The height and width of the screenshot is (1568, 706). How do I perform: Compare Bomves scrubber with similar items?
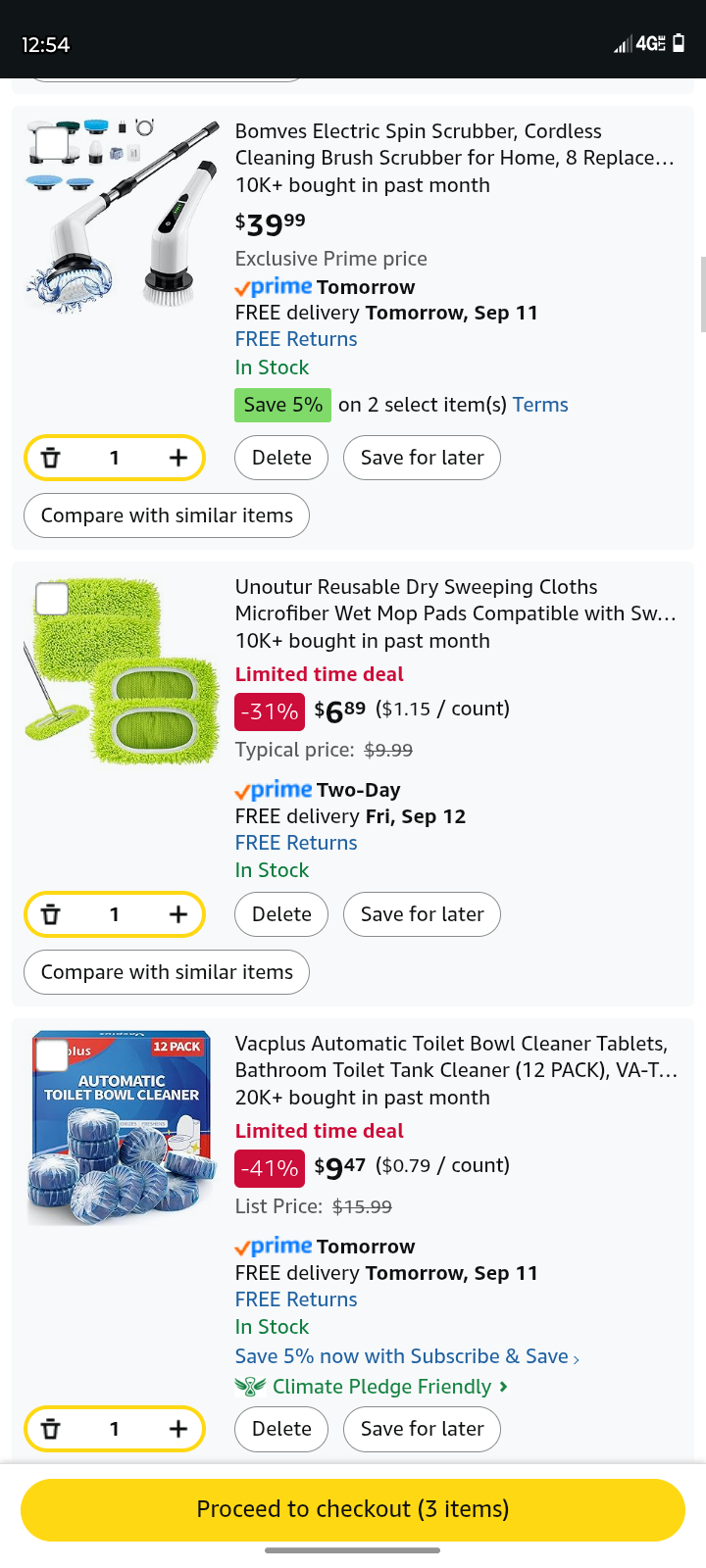tap(167, 515)
